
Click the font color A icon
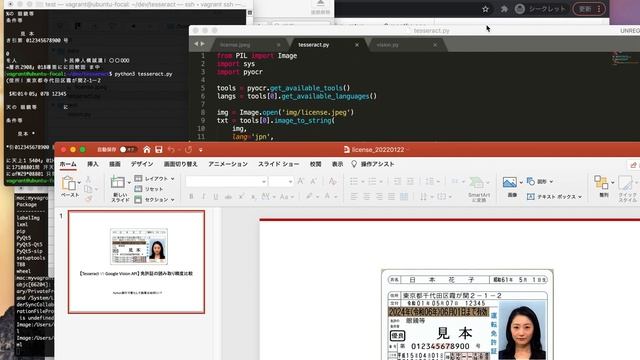(327, 196)
